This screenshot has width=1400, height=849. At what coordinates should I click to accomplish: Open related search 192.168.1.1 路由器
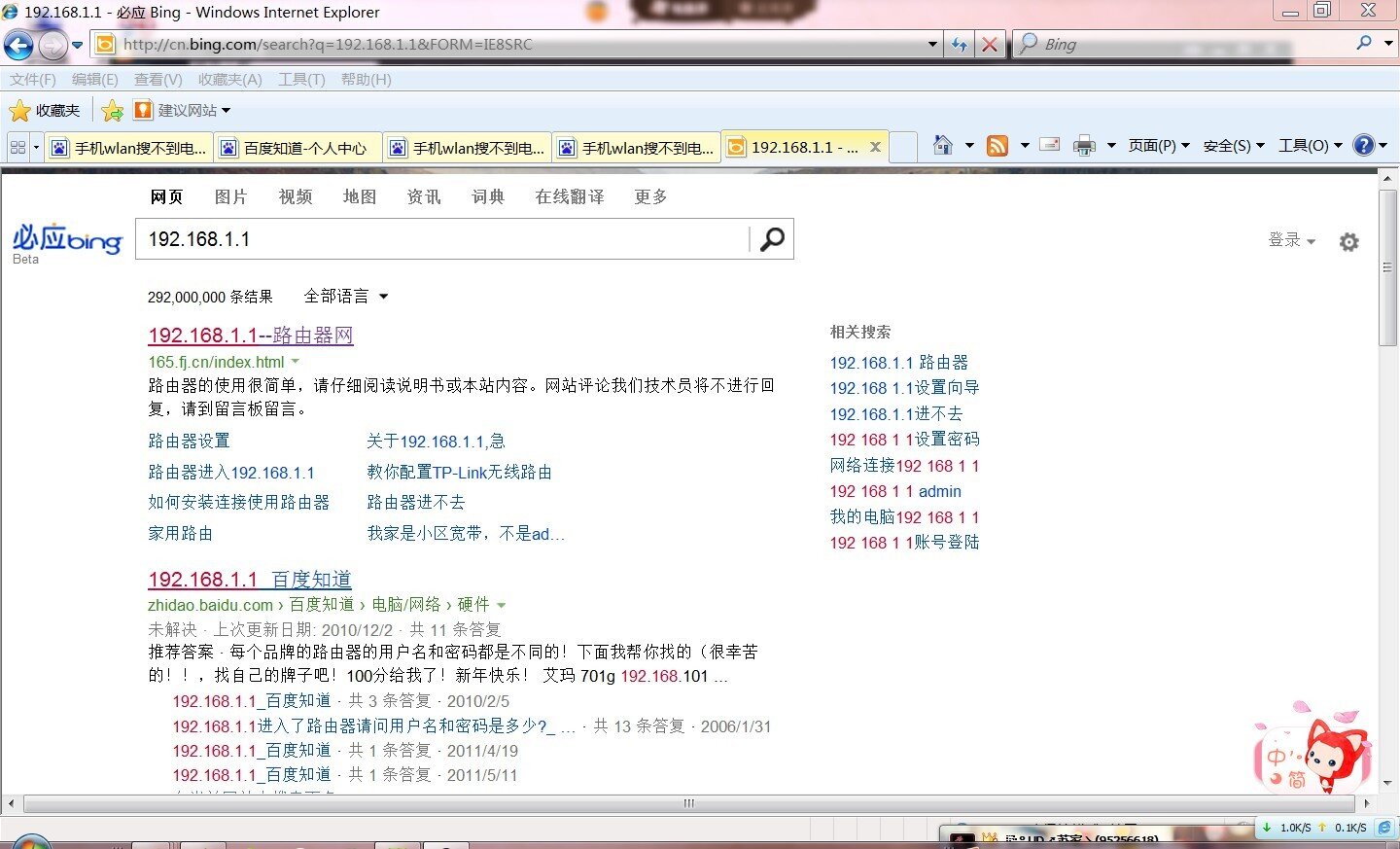(x=898, y=362)
